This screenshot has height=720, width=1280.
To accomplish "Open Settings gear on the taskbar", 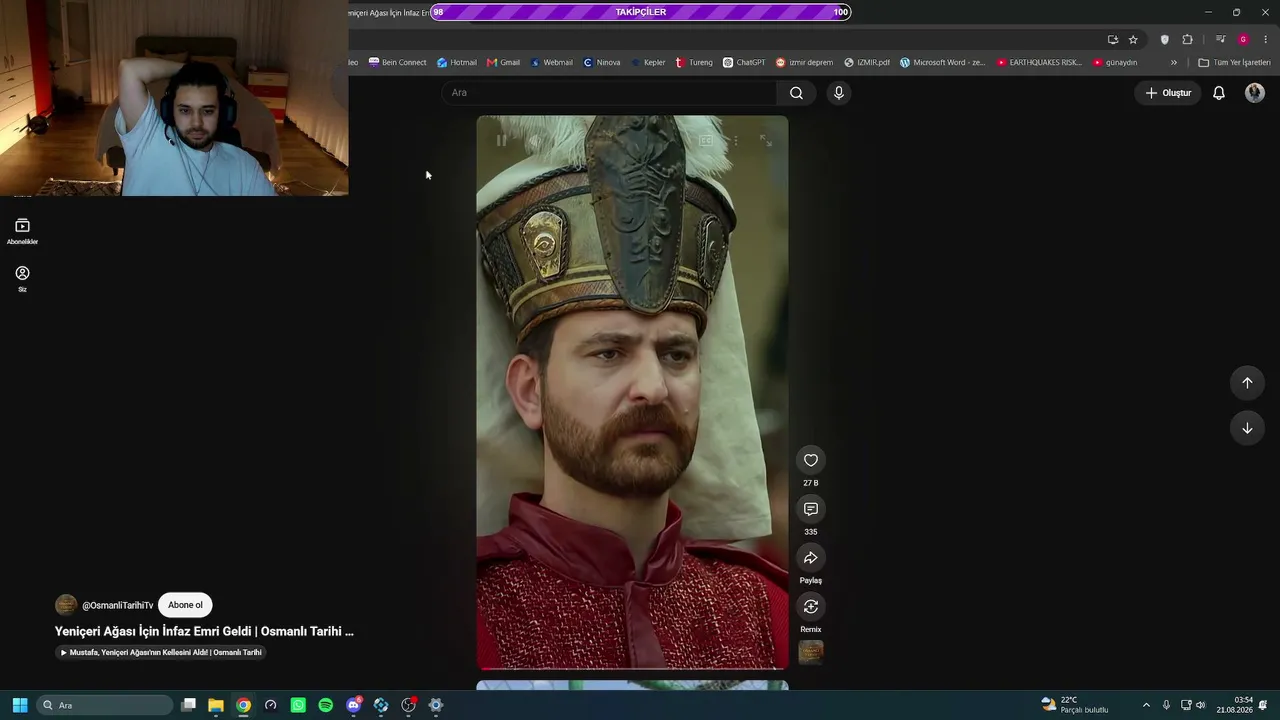I will [x=435, y=705].
